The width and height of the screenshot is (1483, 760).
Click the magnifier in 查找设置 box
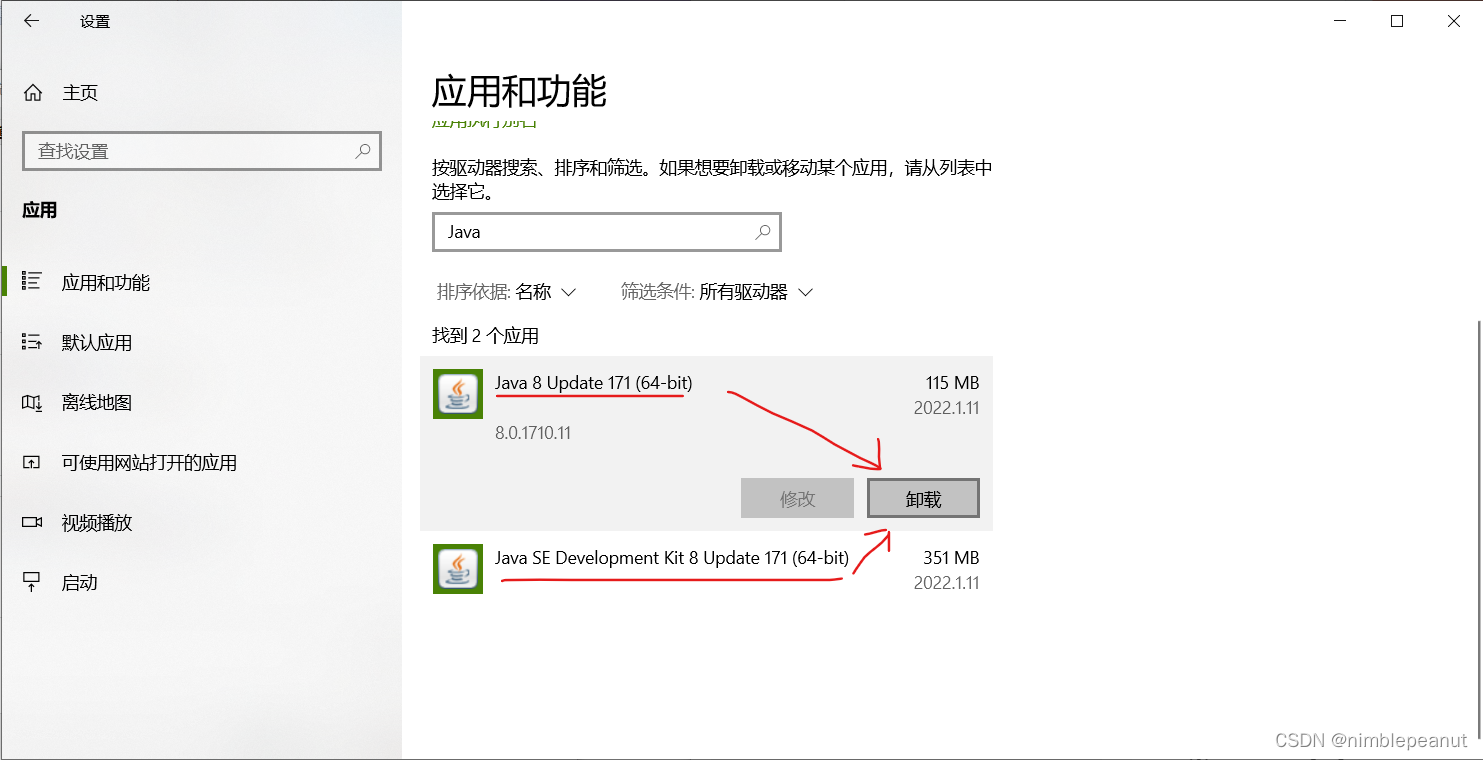[363, 151]
